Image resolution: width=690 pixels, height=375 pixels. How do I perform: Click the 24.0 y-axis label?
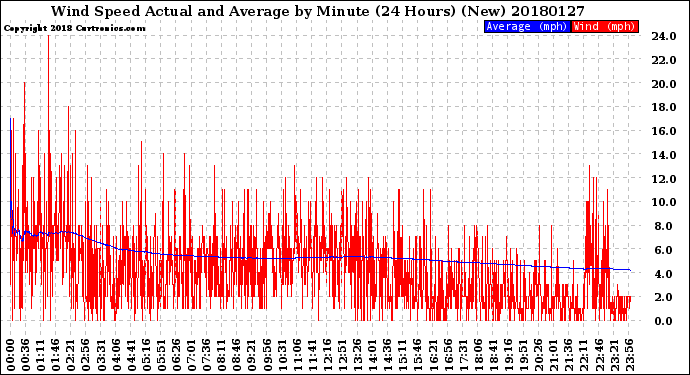tap(664, 36)
